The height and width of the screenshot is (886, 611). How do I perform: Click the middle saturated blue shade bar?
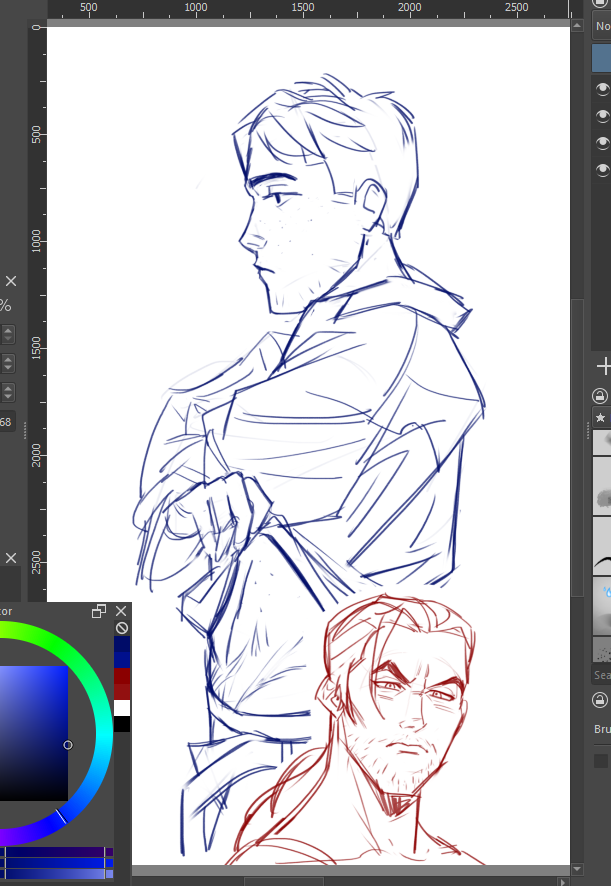57,863
